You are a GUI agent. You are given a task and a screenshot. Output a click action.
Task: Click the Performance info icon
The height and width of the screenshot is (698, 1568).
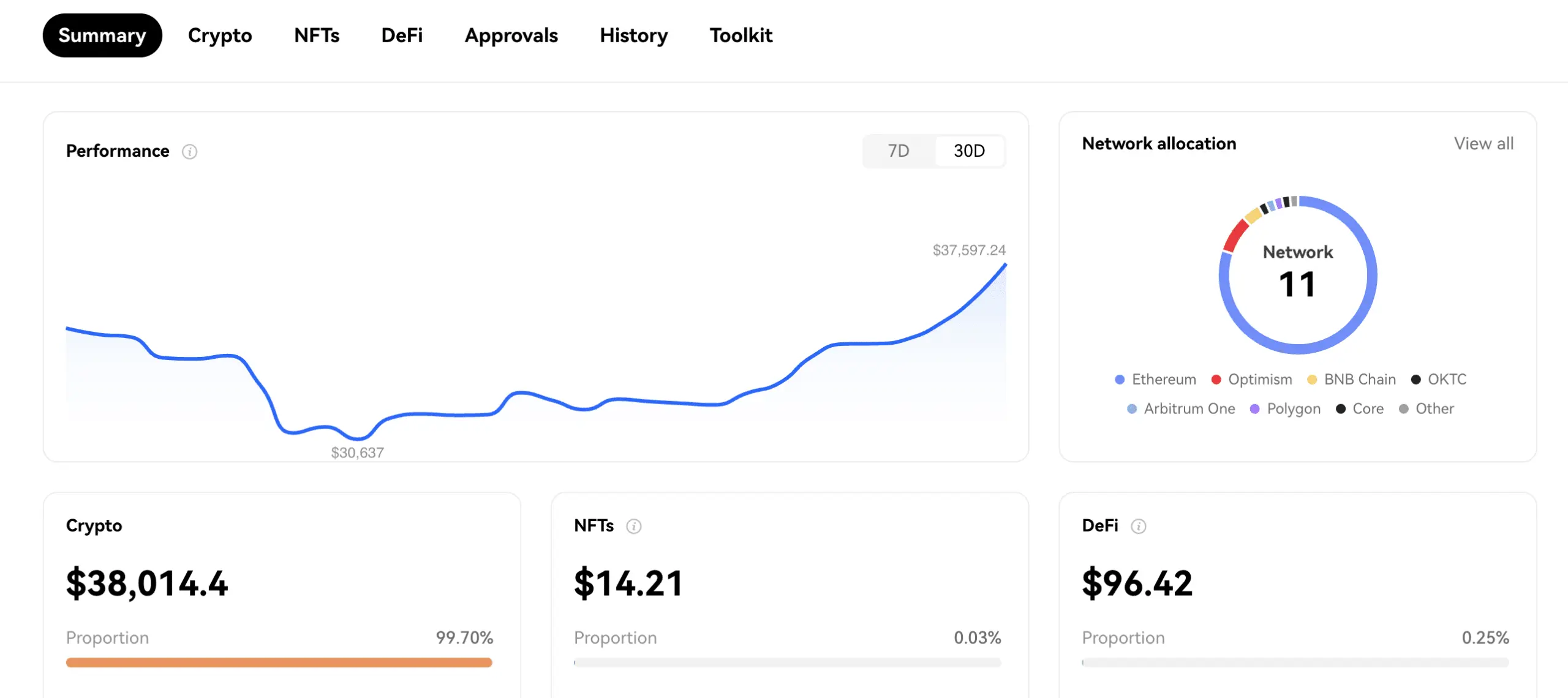190,151
